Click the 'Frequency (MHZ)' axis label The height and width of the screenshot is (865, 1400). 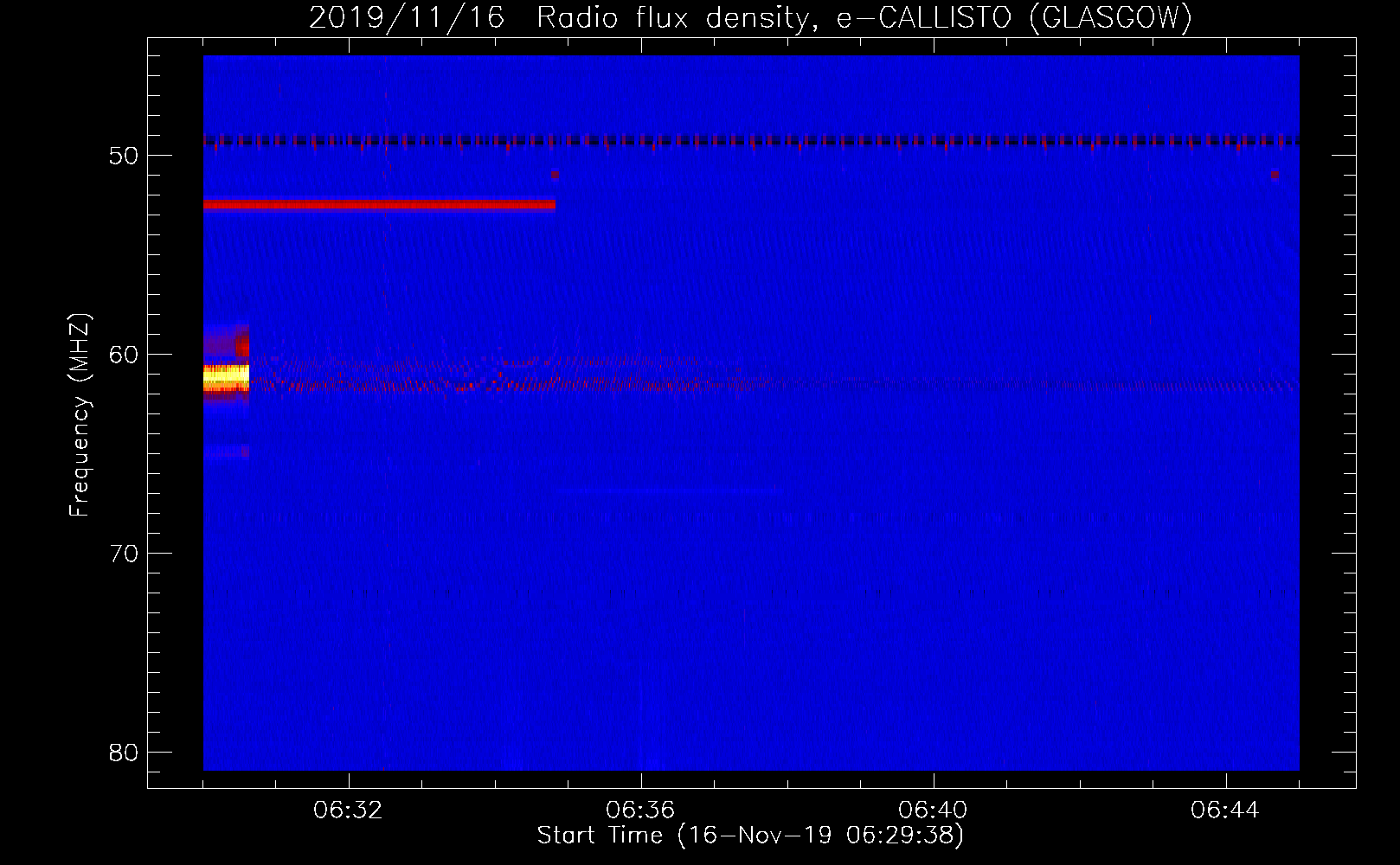[80, 415]
